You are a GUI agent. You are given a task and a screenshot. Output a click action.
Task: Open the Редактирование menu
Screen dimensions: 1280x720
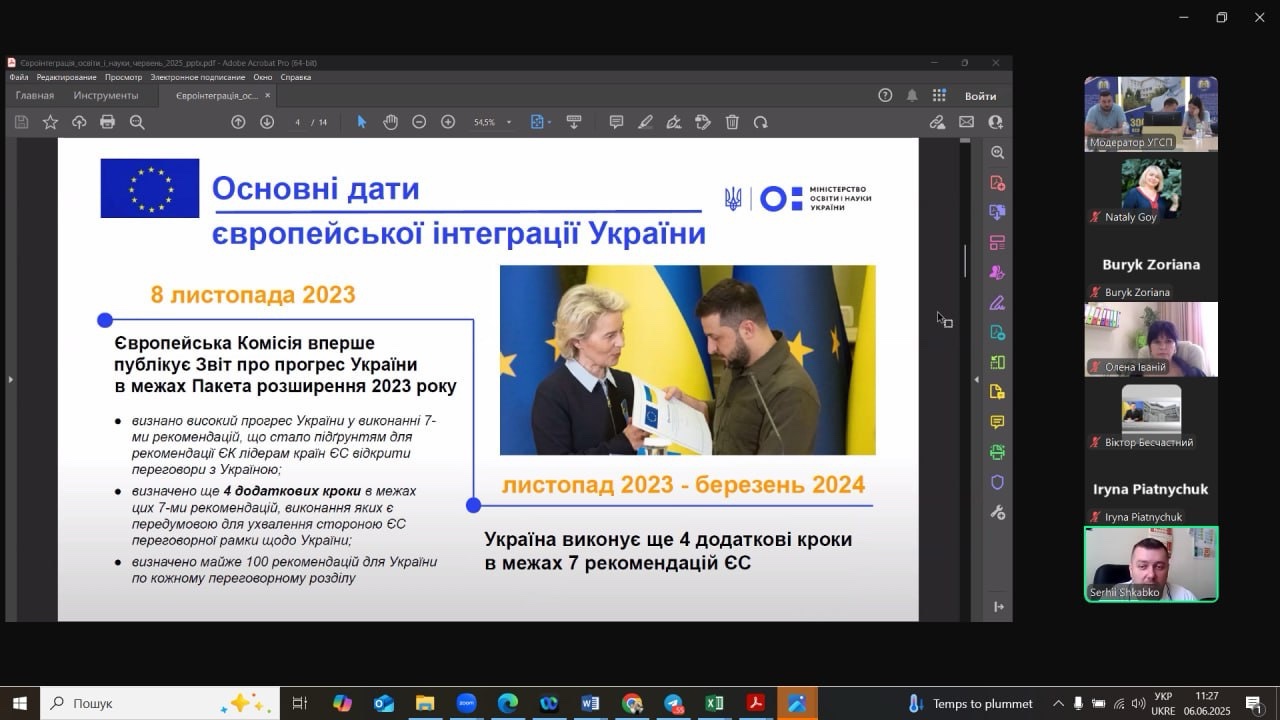66,77
